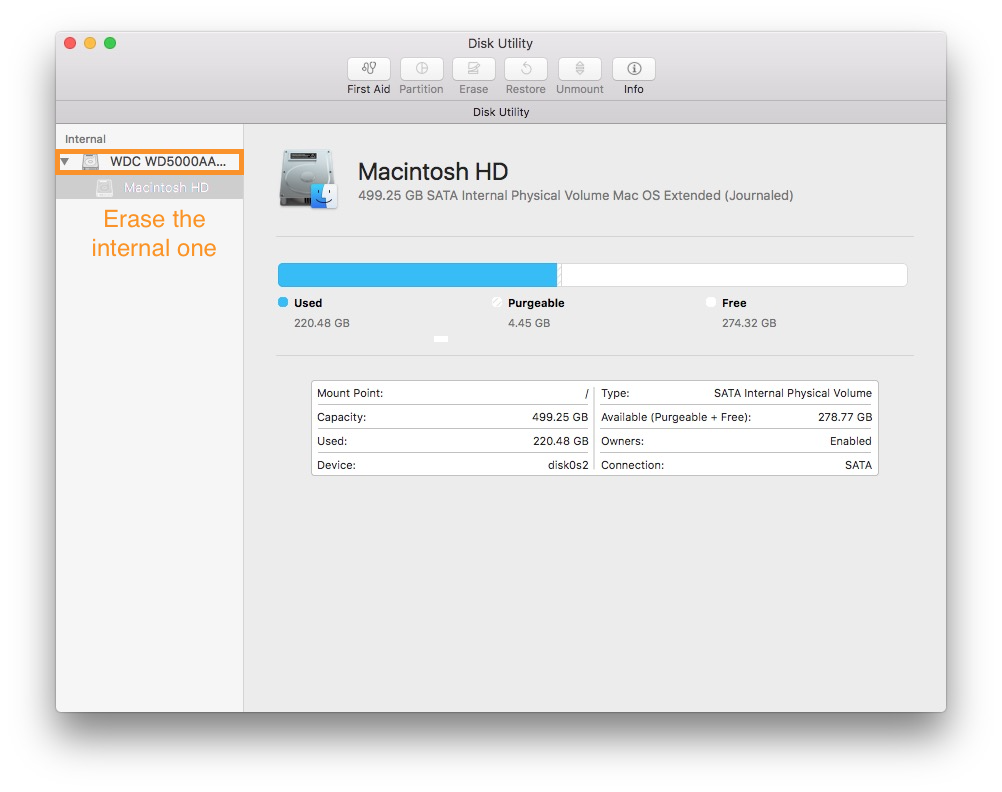Toggle the Used legend indicator

283,302
